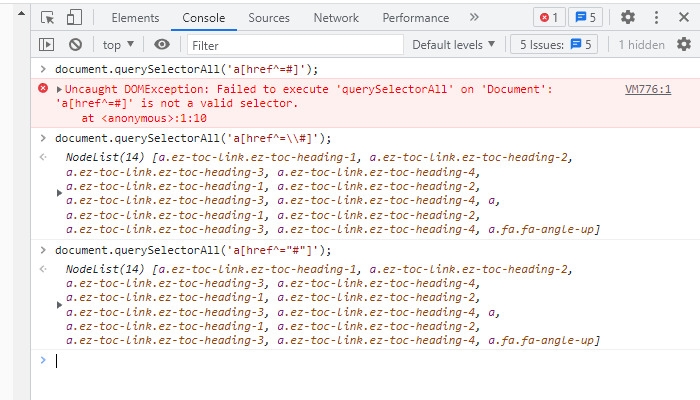Create live expression using eye icon
This screenshot has width=700, height=400.
pos(161,44)
